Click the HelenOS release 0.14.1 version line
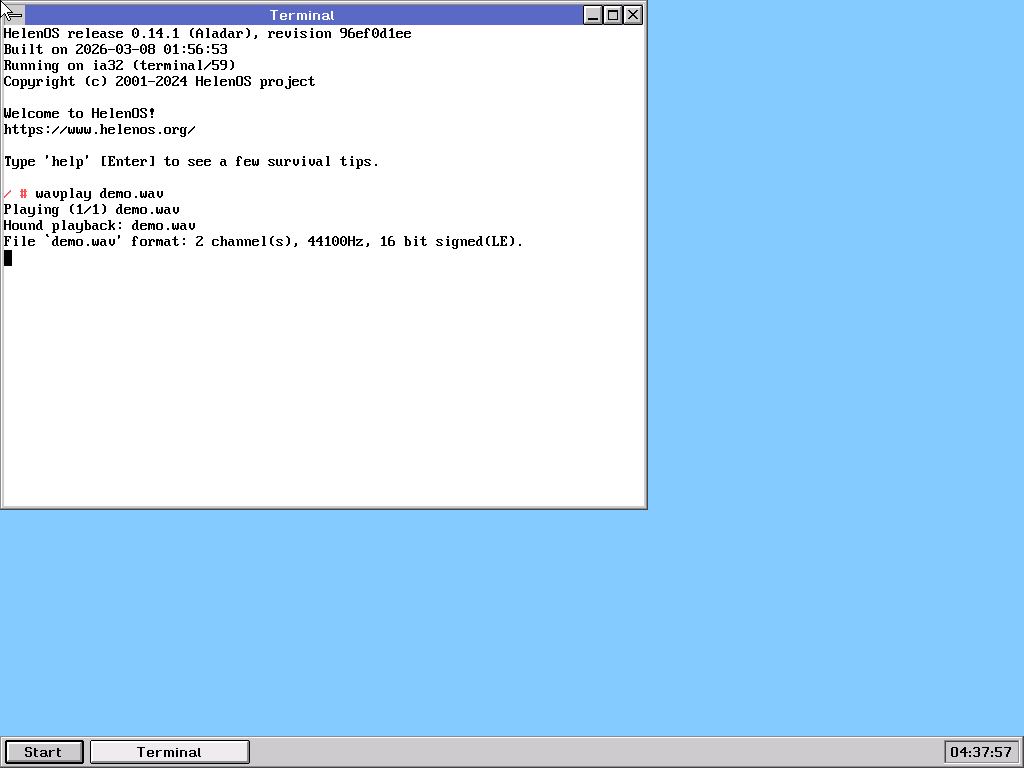 207,34
